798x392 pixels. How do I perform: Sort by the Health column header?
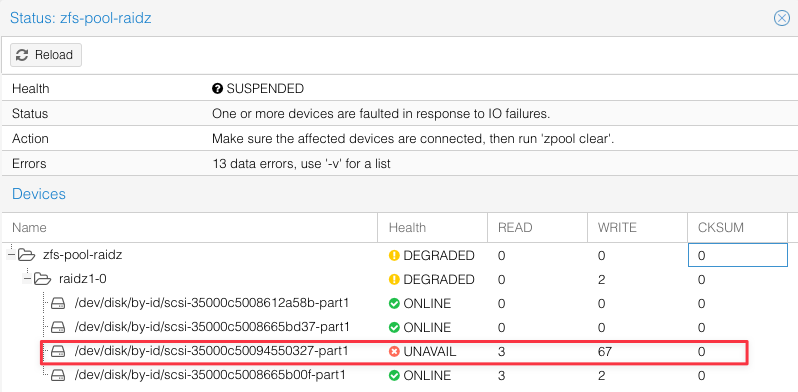tap(433, 228)
